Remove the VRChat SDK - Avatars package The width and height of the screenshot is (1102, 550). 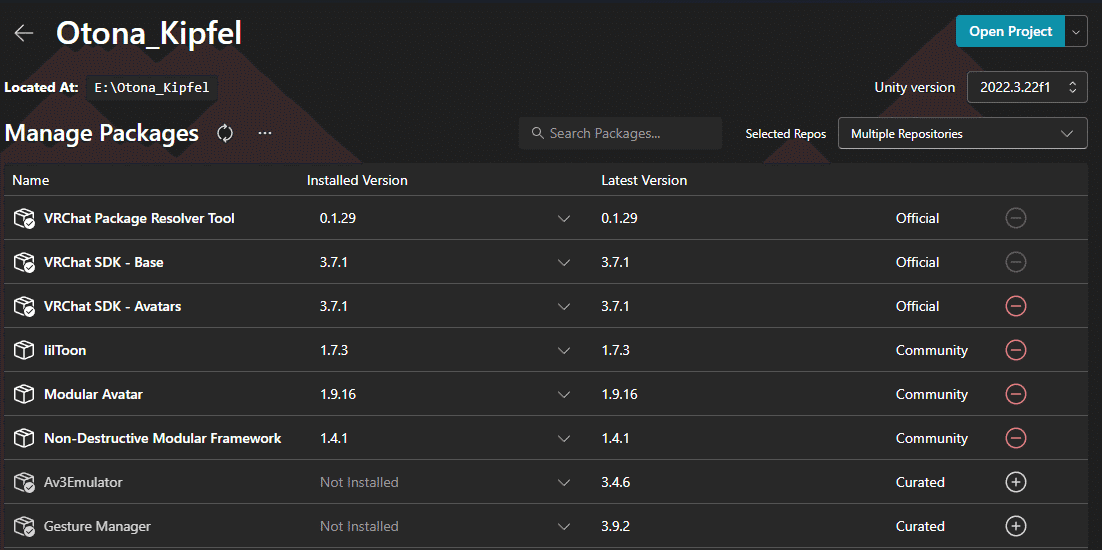pyautogui.click(x=1016, y=306)
